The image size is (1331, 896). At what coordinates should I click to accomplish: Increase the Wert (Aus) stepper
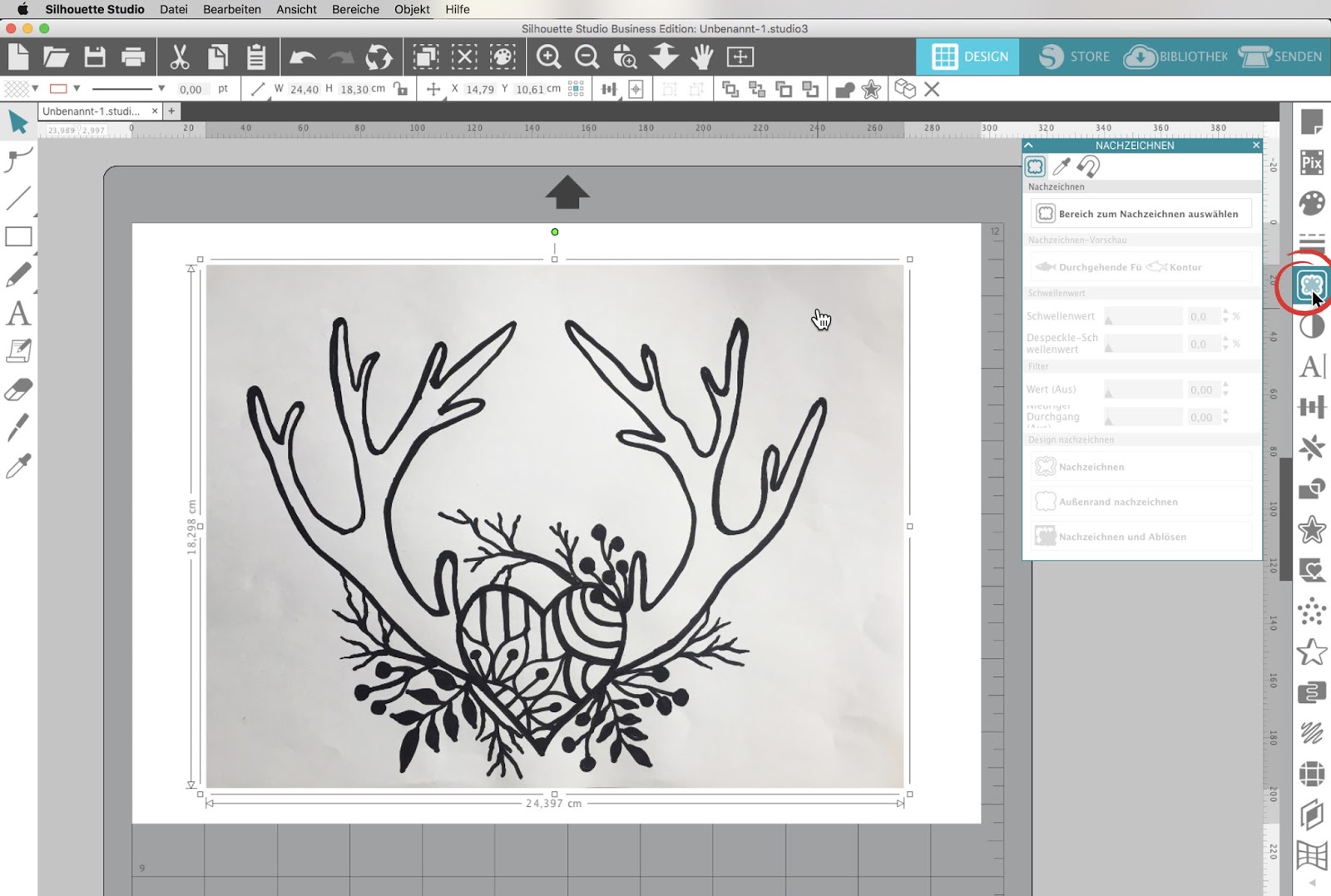tap(1225, 385)
